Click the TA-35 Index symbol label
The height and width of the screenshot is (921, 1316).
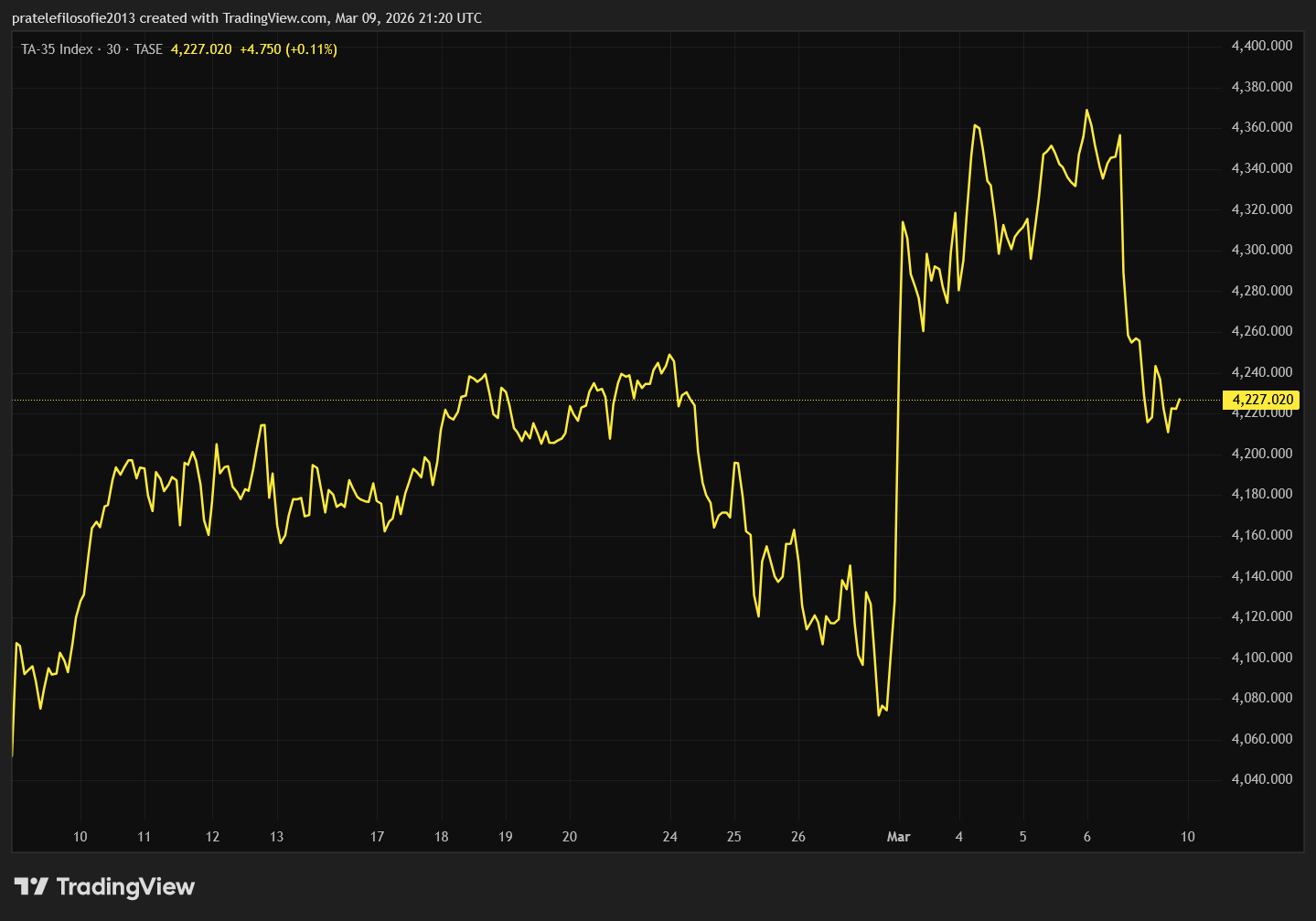coord(57,49)
